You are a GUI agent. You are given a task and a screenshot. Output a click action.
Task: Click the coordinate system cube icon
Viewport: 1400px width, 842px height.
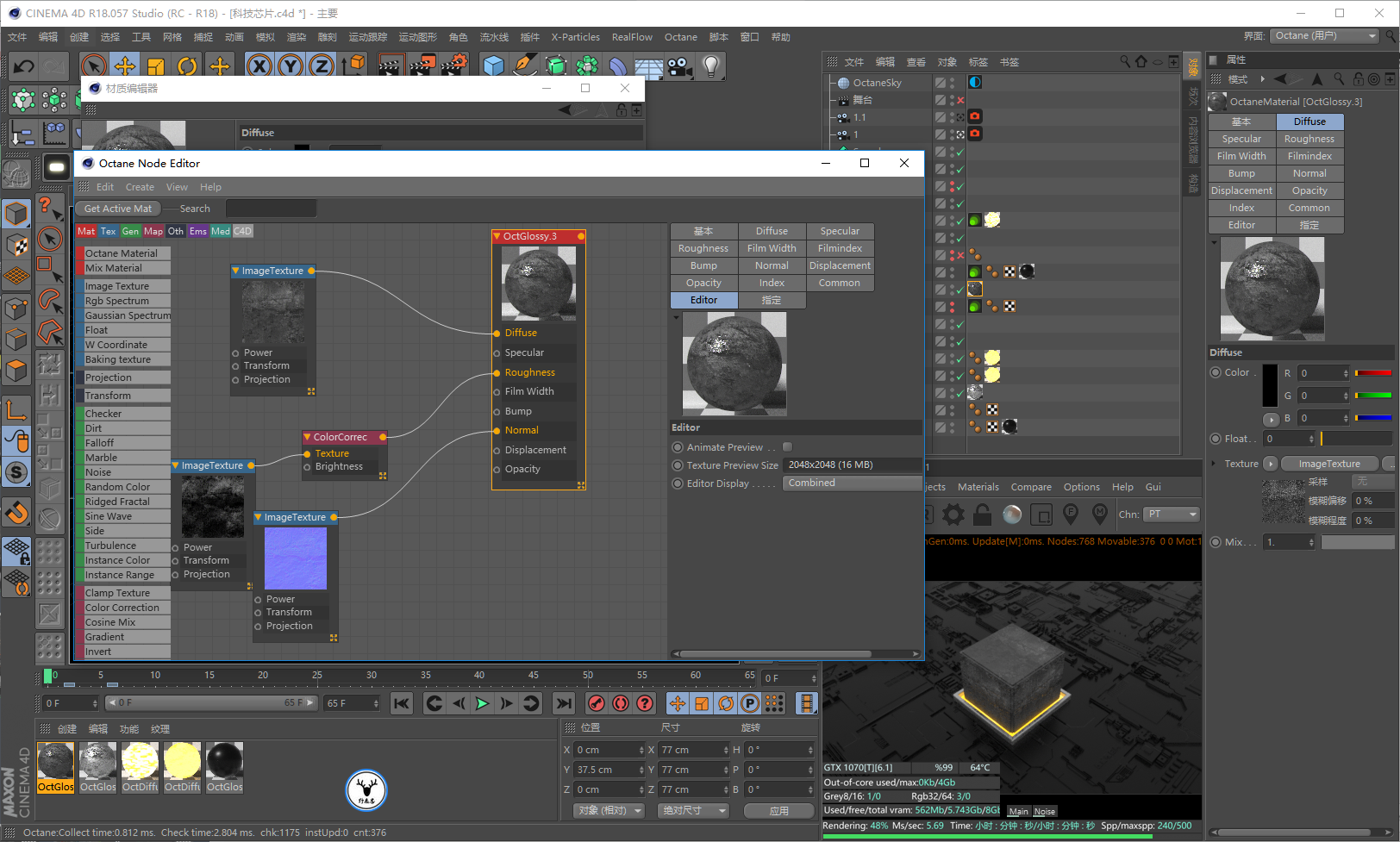click(353, 66)
